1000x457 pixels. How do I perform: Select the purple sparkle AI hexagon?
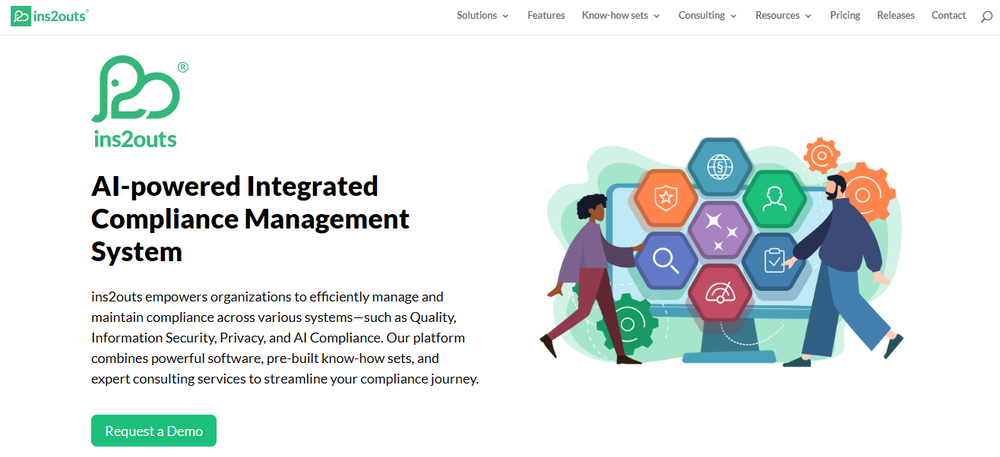pos(720,230)
